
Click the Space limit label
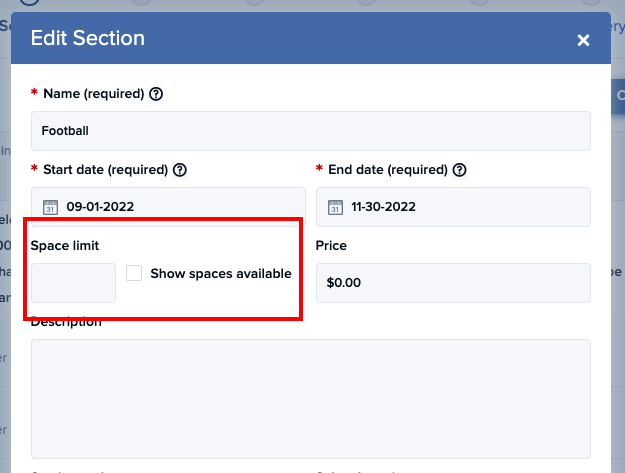[x=65, y=245]
